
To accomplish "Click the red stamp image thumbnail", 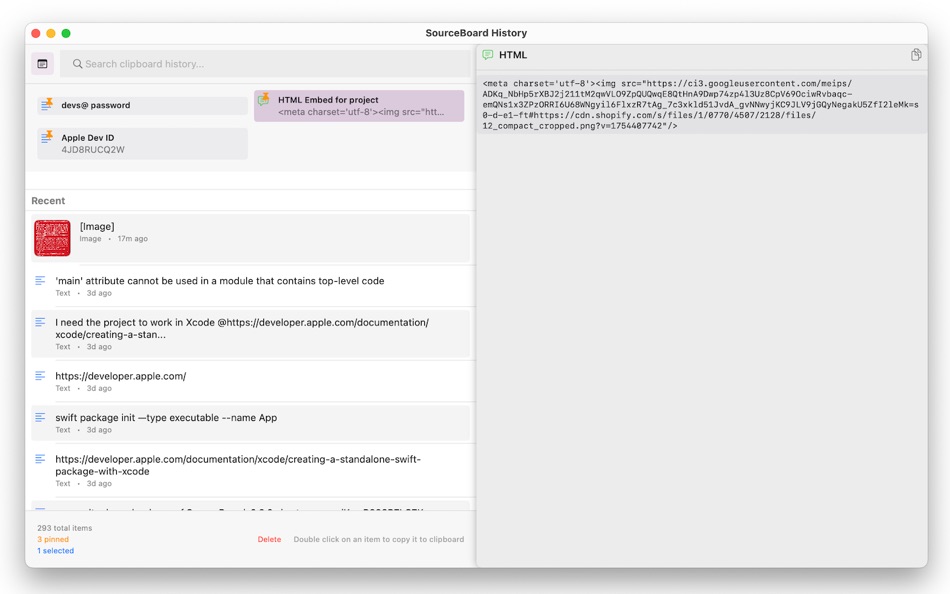I will [51, 236].
